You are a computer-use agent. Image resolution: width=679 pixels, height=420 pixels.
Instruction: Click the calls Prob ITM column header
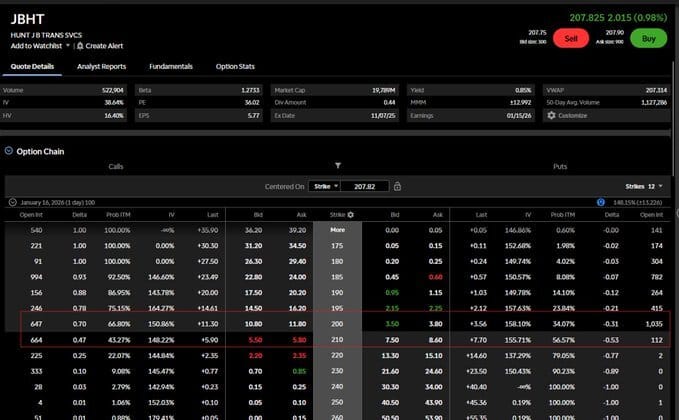click(x=118, y=215)
